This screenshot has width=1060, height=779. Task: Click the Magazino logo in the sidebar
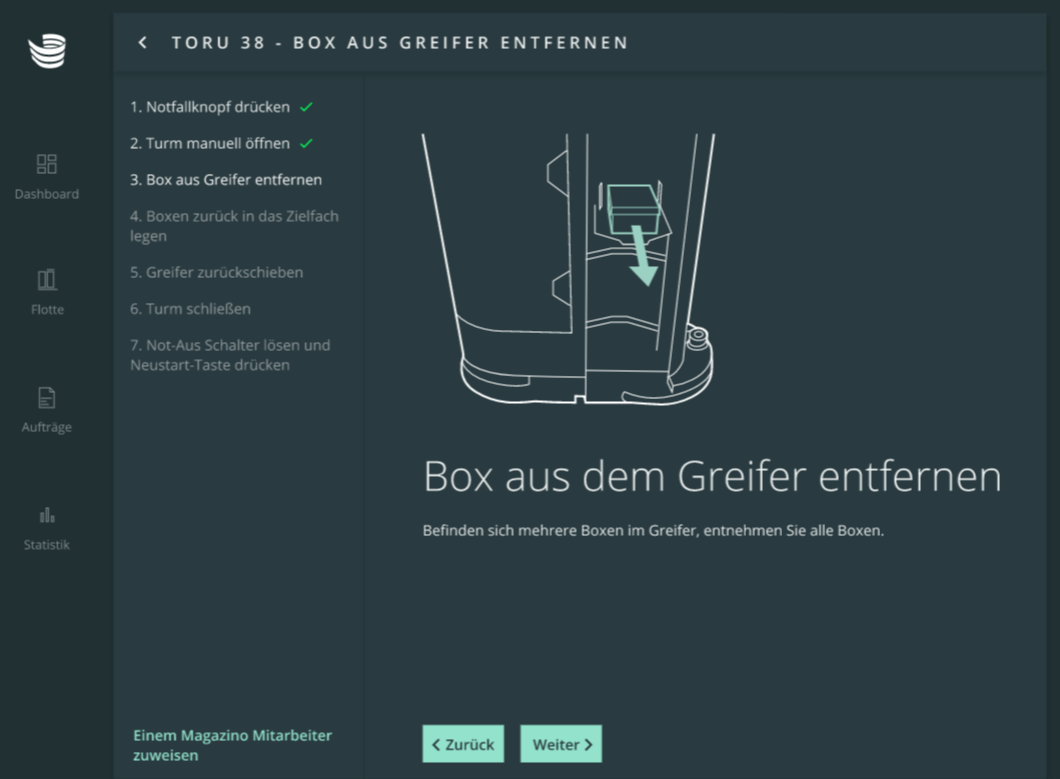(x=47, y=51)
